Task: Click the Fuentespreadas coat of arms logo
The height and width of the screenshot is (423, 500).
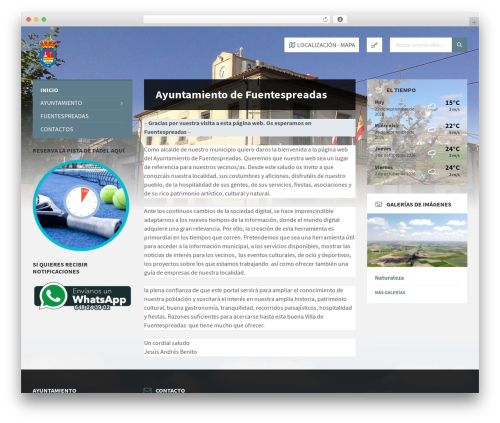Action: click(x=48, y=53)
